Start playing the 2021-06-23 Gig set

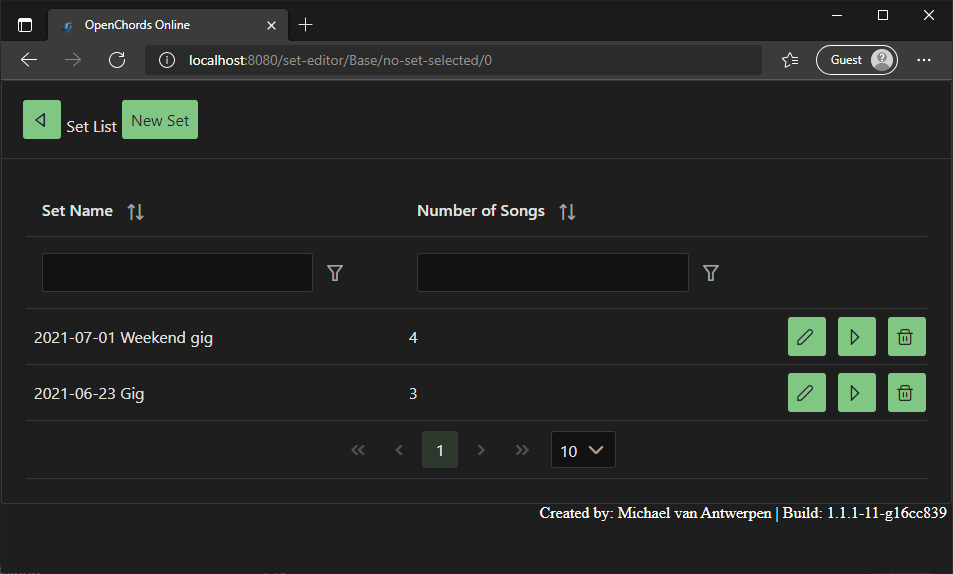[x=856, y=393]
